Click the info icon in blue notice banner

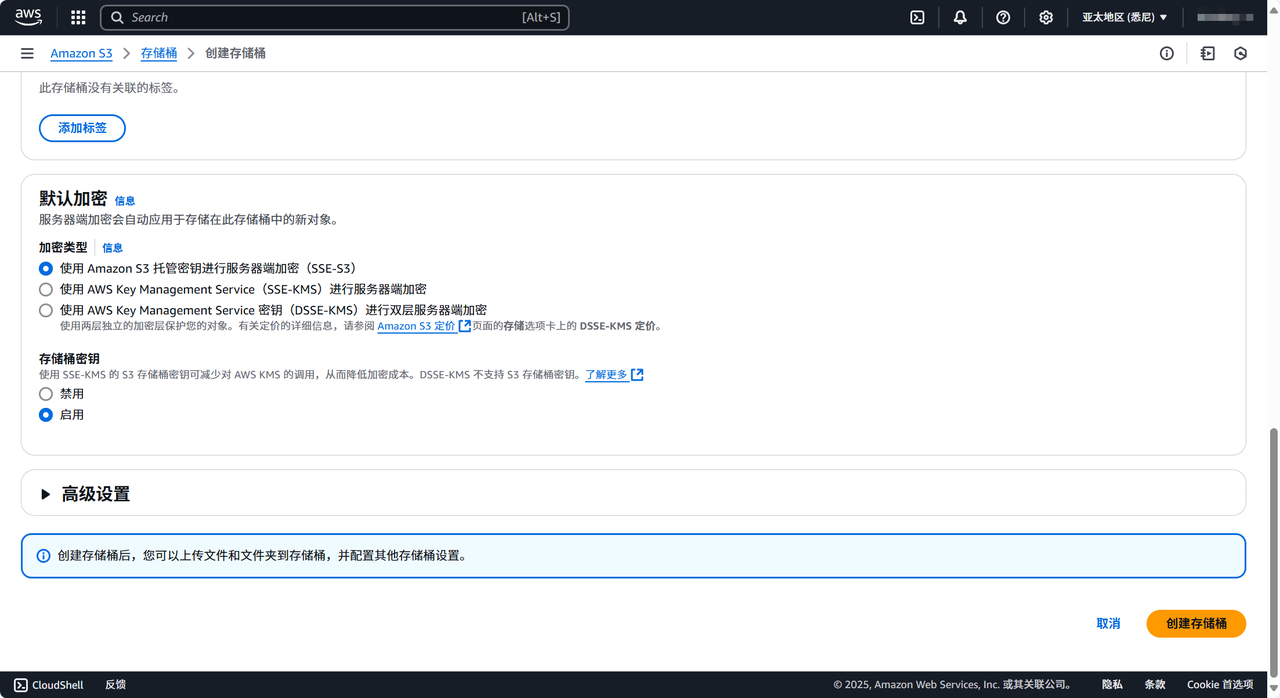(43, 555)
